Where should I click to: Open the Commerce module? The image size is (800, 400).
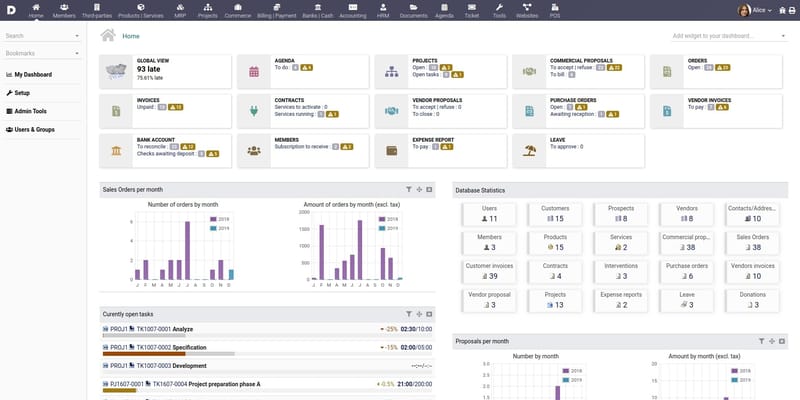point(238,11)
